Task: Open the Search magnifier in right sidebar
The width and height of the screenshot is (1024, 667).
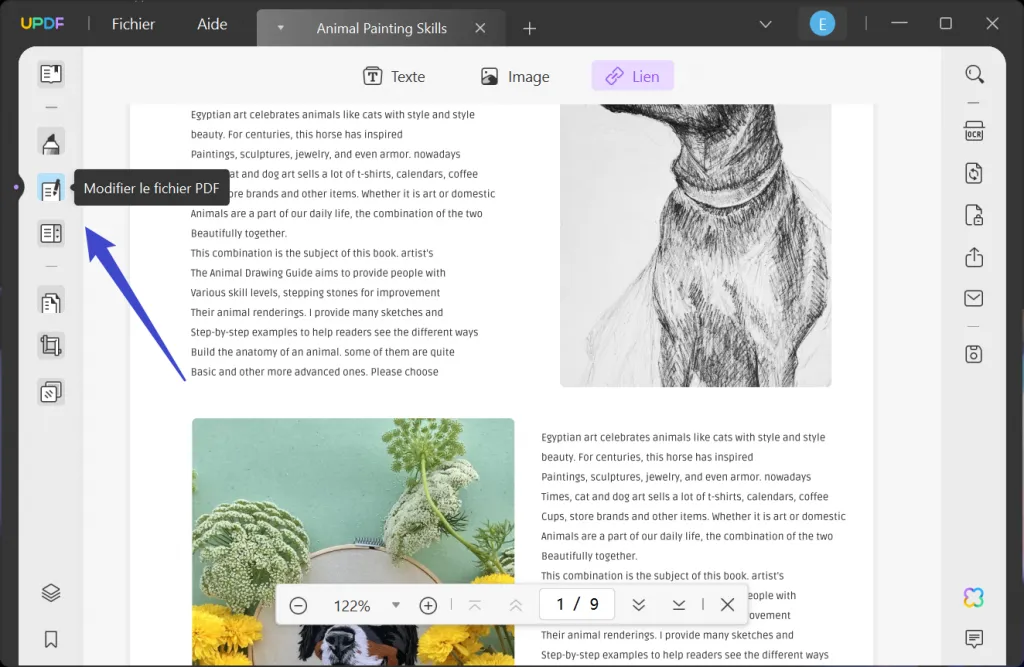Action: tap(974, 74)
